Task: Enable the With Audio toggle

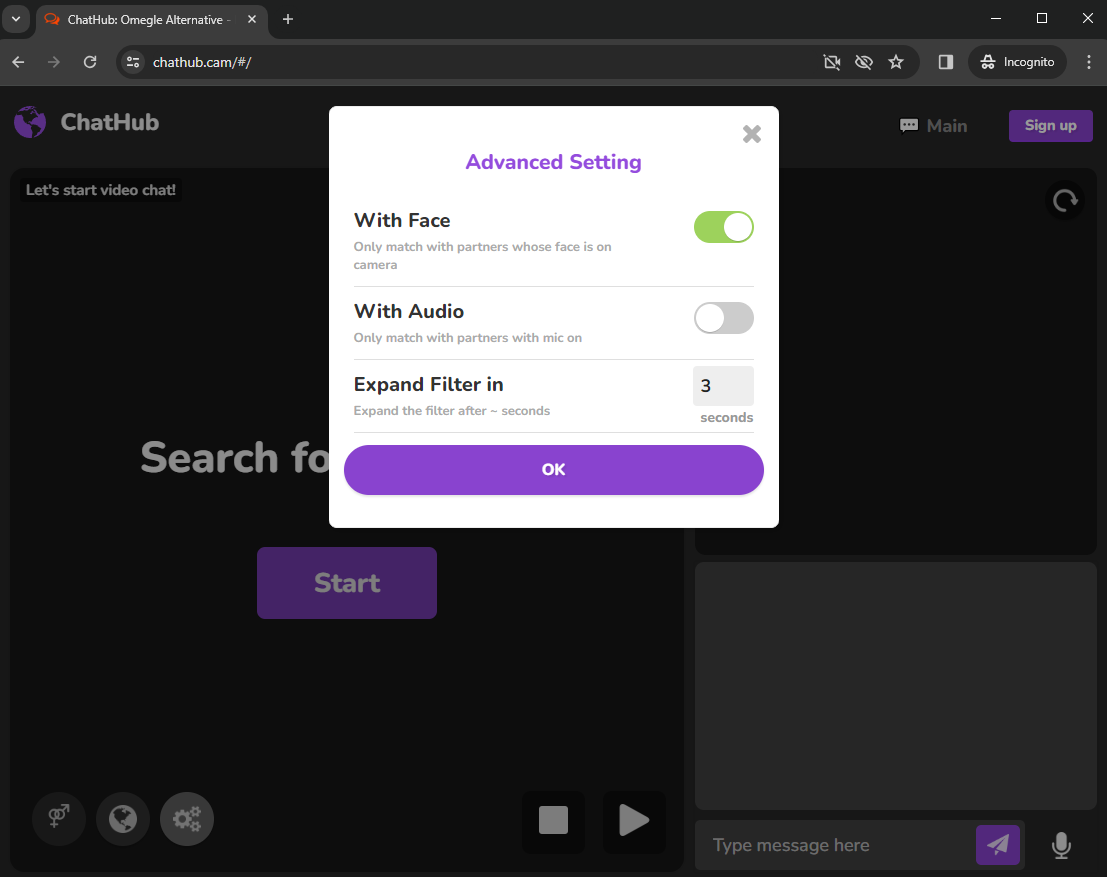Action: click(723, 318)
